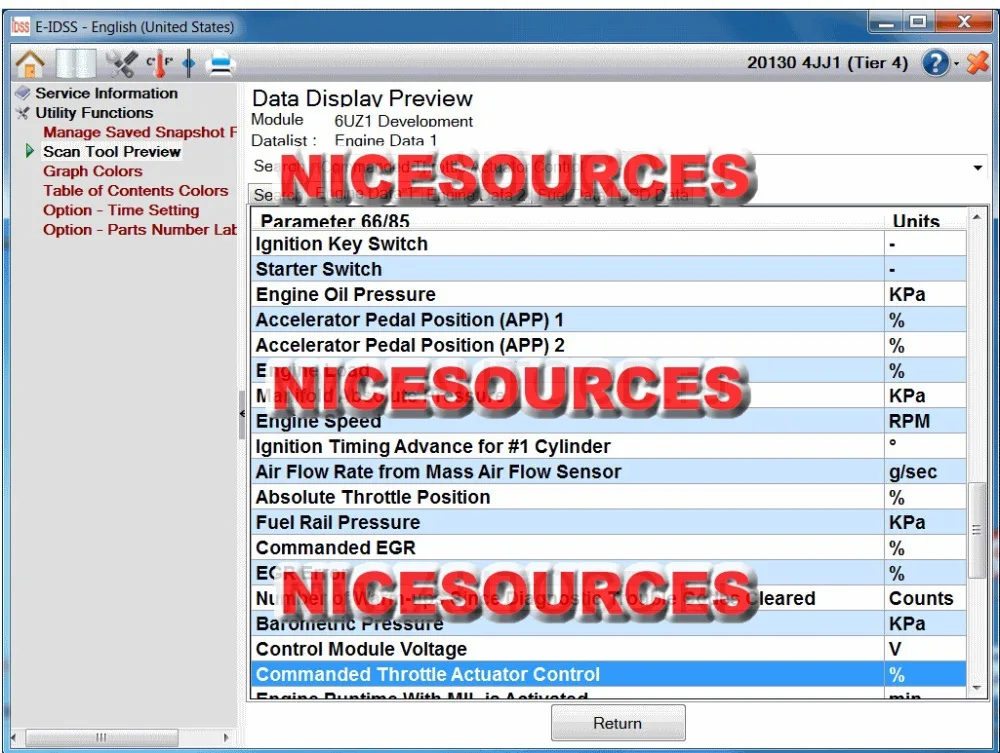The width and height of the screenshot is (1000, 753).
Task: Select Scan Tool Preview entry
Action: tap(112, 152)
